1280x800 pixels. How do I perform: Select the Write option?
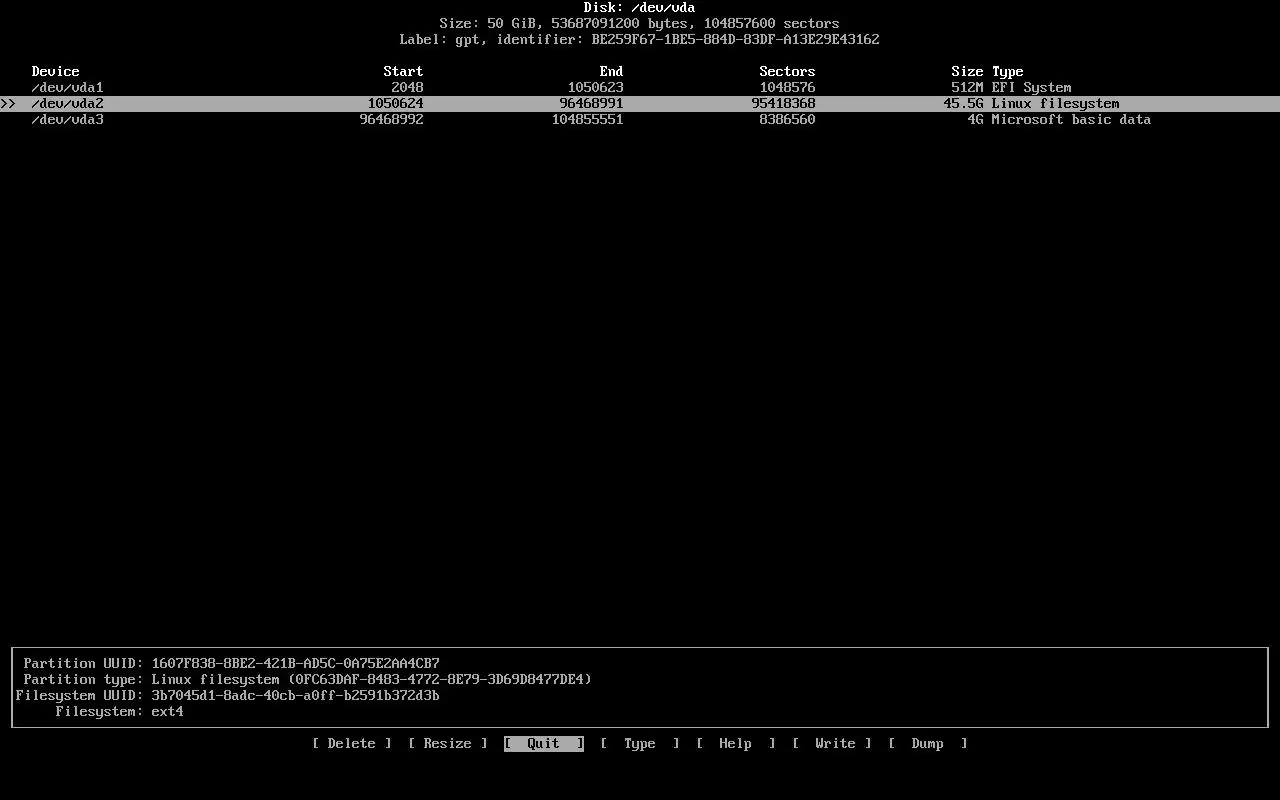831,743
